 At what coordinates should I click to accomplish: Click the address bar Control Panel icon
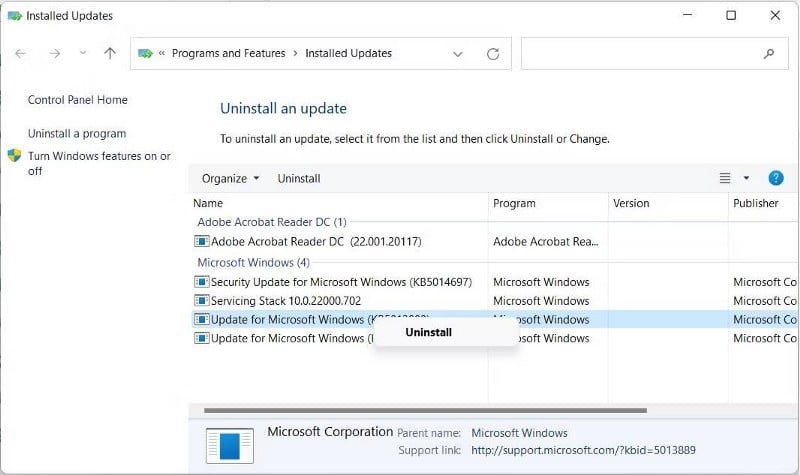145,53
